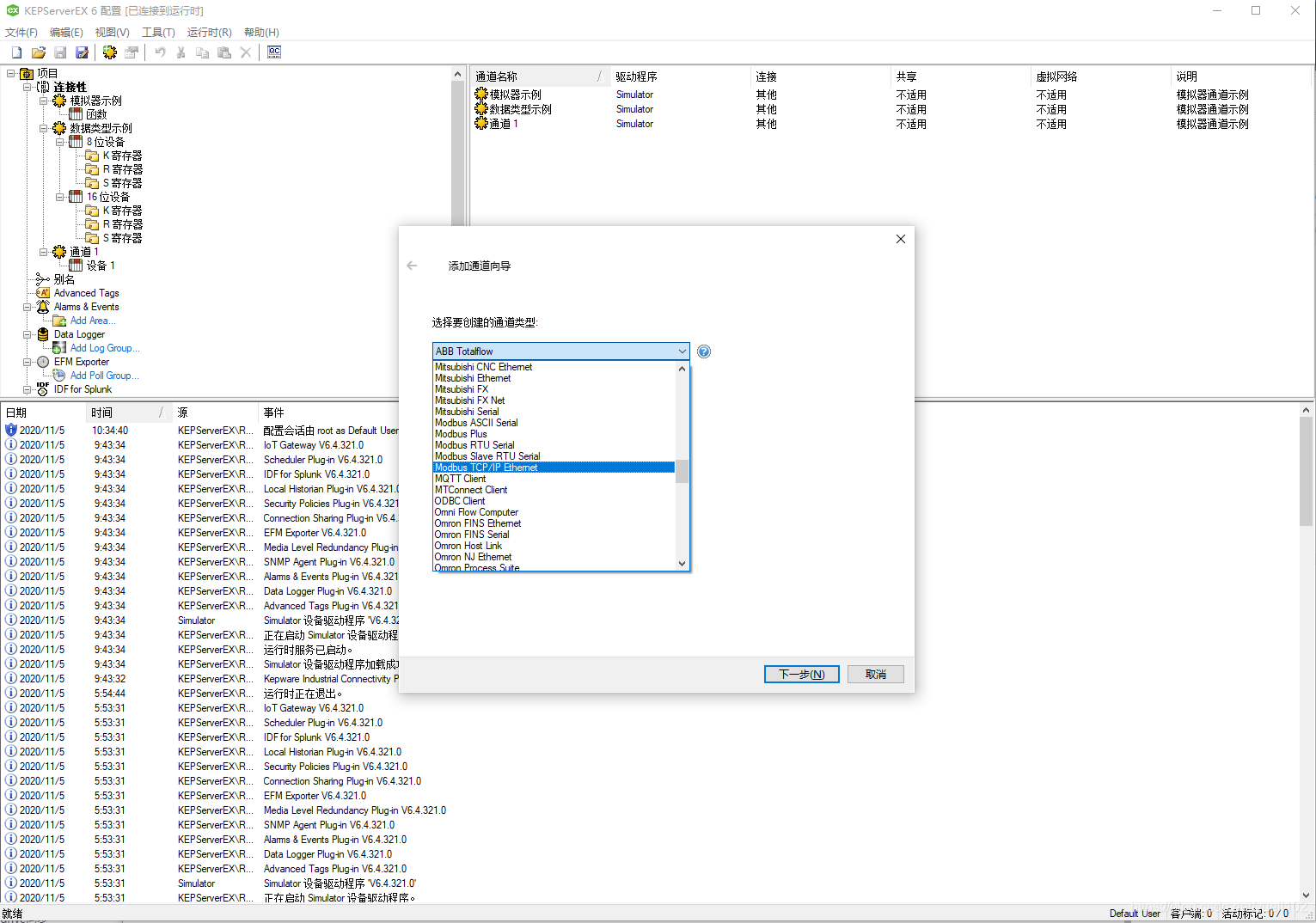Click the 取消 Cancel button

click(x=876, y=675)
